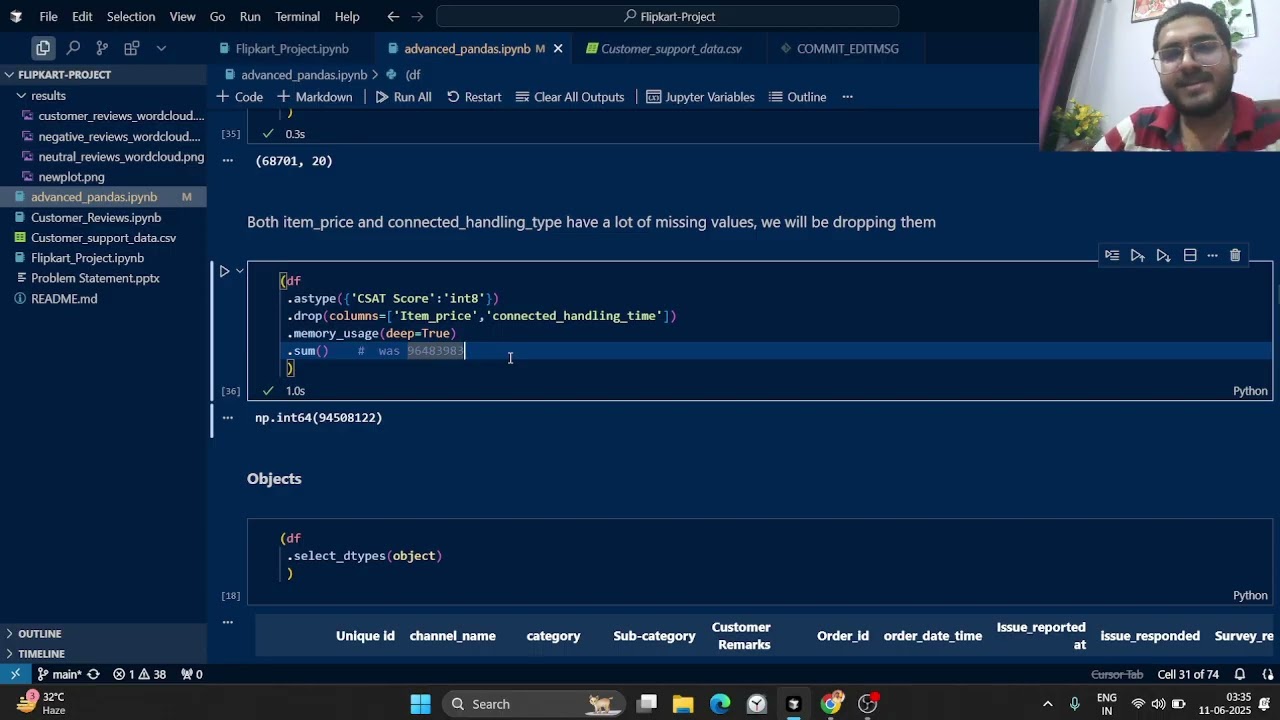Screen dimensions: 1280x720
Task: Open Jupyter Variables panel
Action: tap(701, 97)
